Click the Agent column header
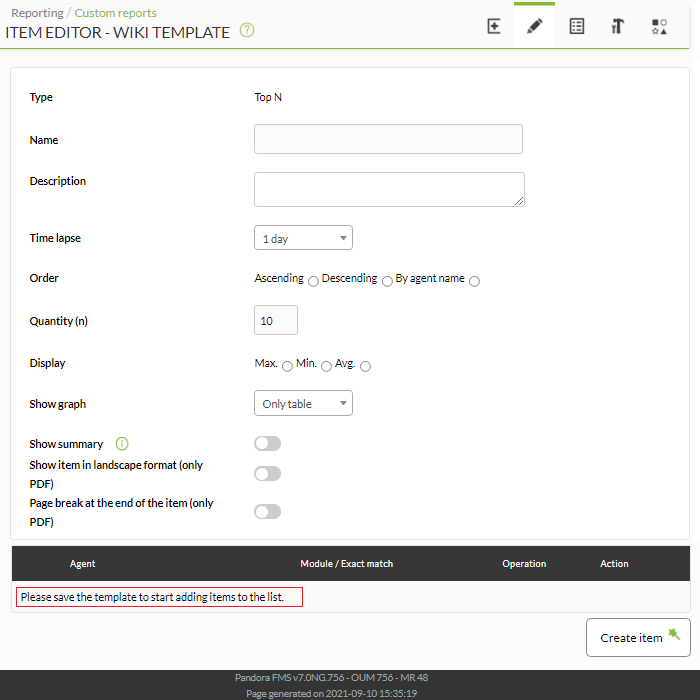700x700 pixels. [83, 563]
